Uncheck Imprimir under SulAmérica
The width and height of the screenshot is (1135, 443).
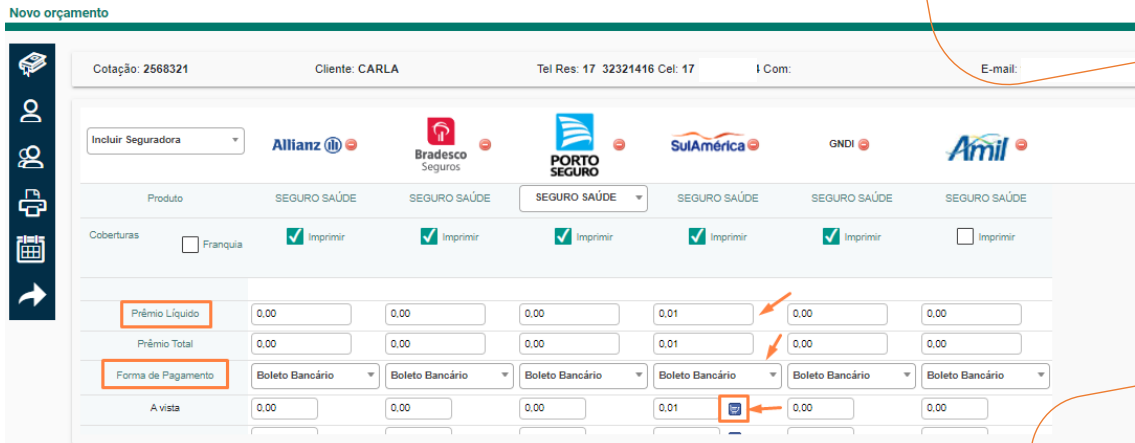tap(697, 236)
